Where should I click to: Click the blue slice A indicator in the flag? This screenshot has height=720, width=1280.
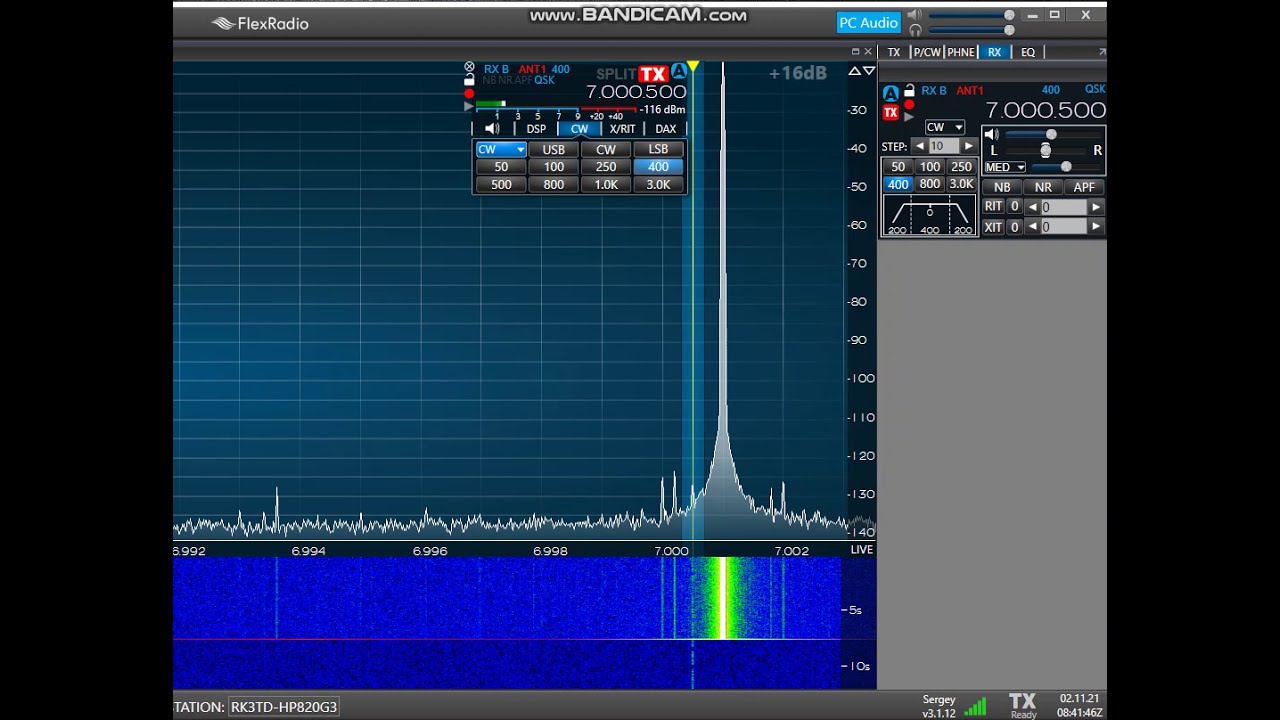pos(679,70)
